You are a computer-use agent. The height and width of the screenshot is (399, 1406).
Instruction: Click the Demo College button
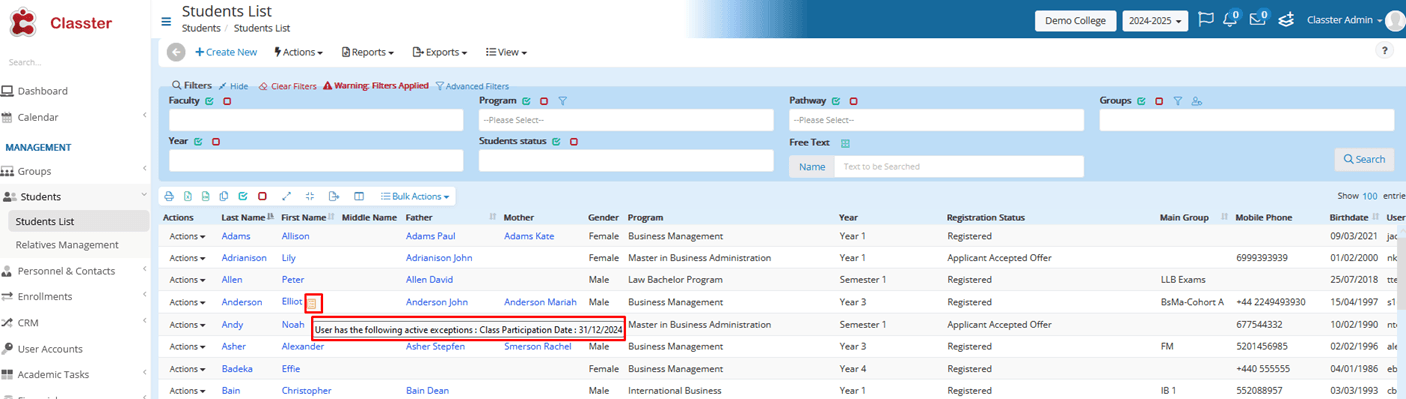[1076, 21]
